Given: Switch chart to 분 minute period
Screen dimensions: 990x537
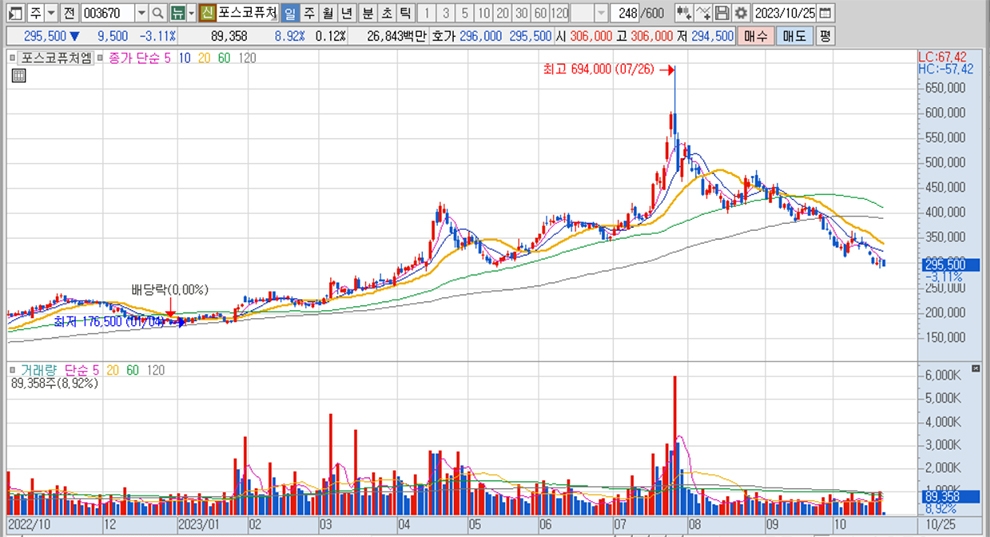Looking at the screenshot, I should [x=367, y=13].
